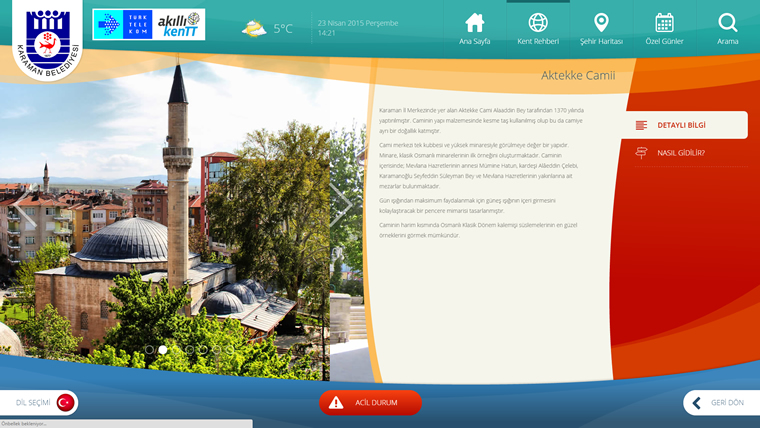Click the 'Önbellek bekleniyor' status bar text
Screen dimensions: 760x428
(24, 424)
